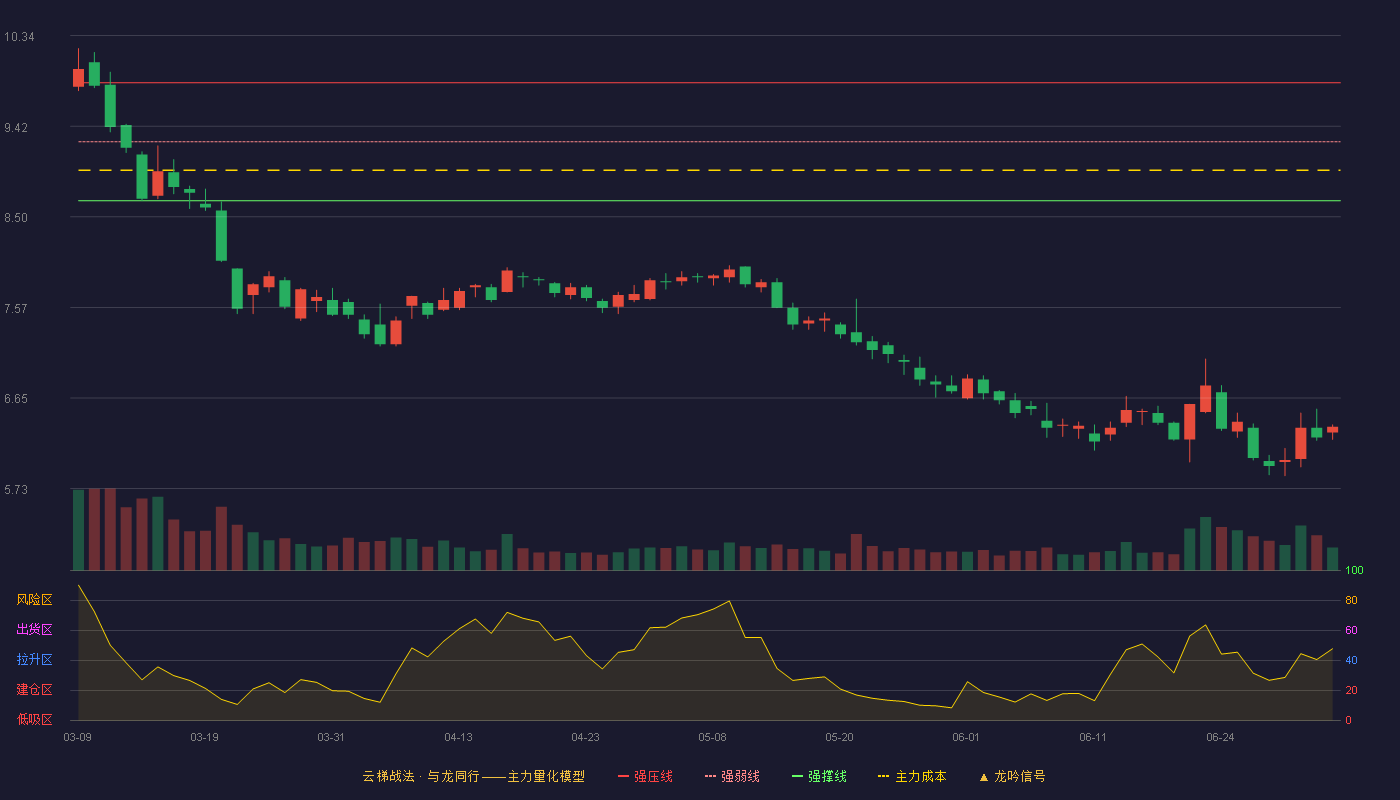This screenshot has width=1400, height=800.
Task: Click the 5.73 price axis label
Action: (16, 490)
